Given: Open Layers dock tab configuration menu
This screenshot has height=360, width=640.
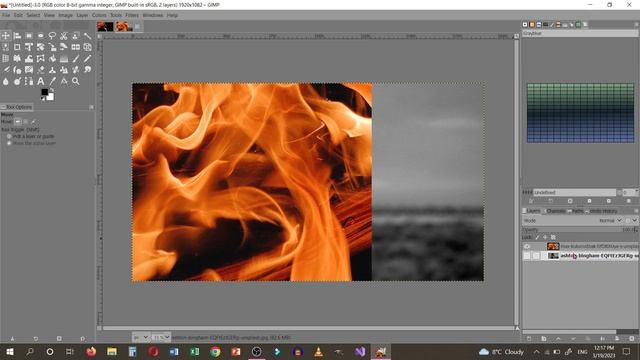Looking at the screenshot, I should coord(636,211).
